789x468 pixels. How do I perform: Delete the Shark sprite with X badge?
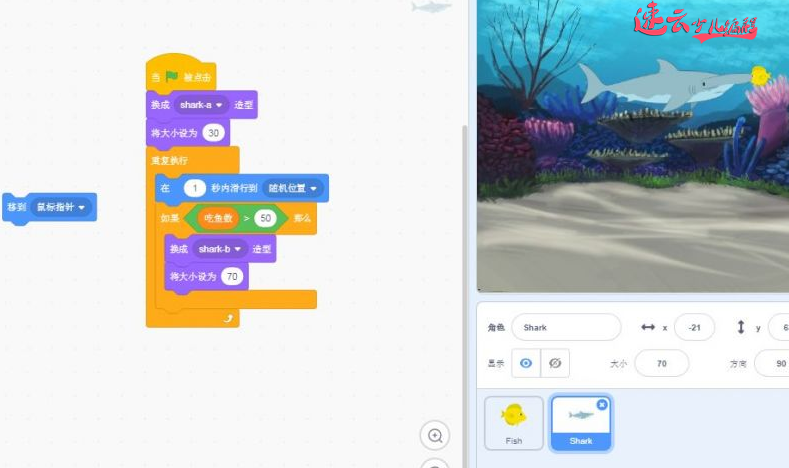click(x=602, y=404)
